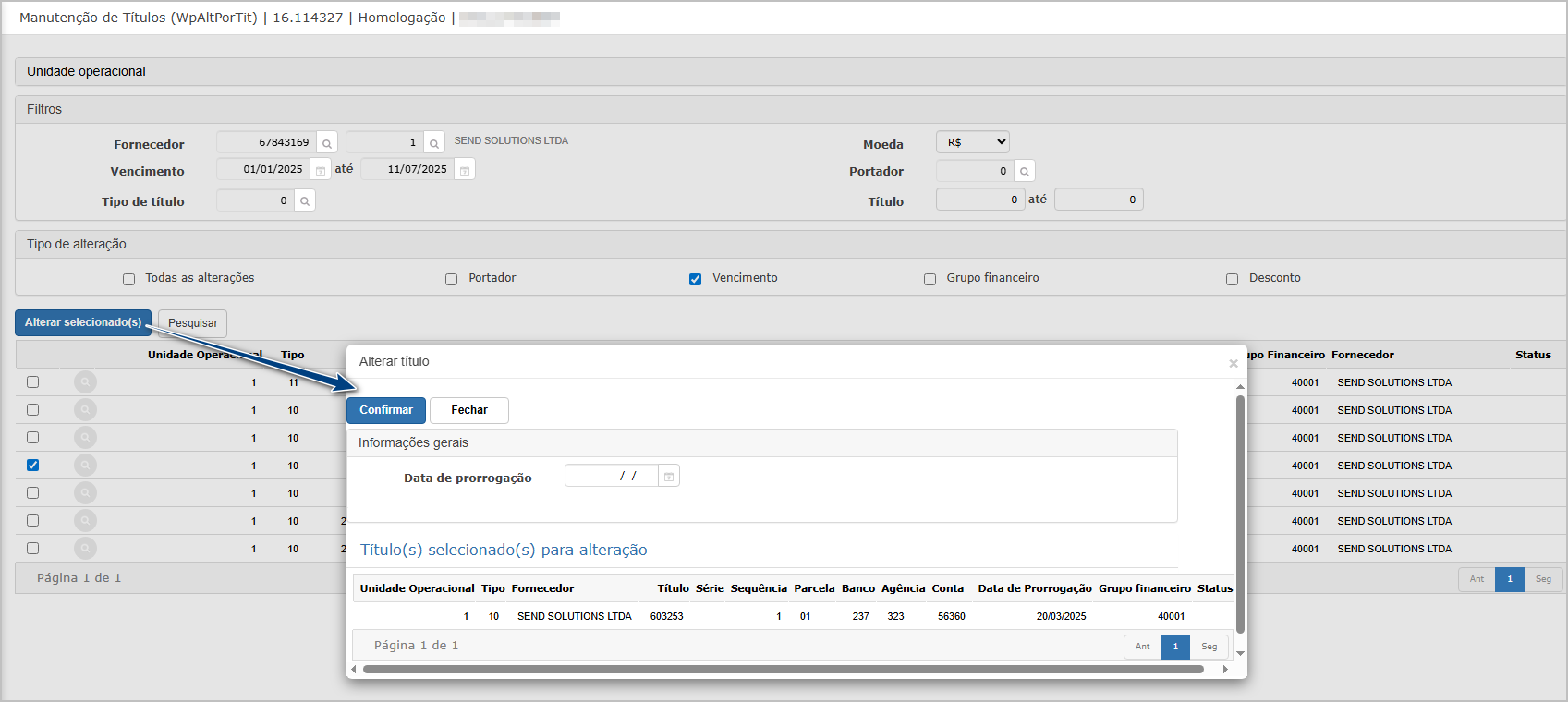Toggle Todas as alterações checkbox
The height and width of the screenshot is (702, 1568).
point(129,279)
